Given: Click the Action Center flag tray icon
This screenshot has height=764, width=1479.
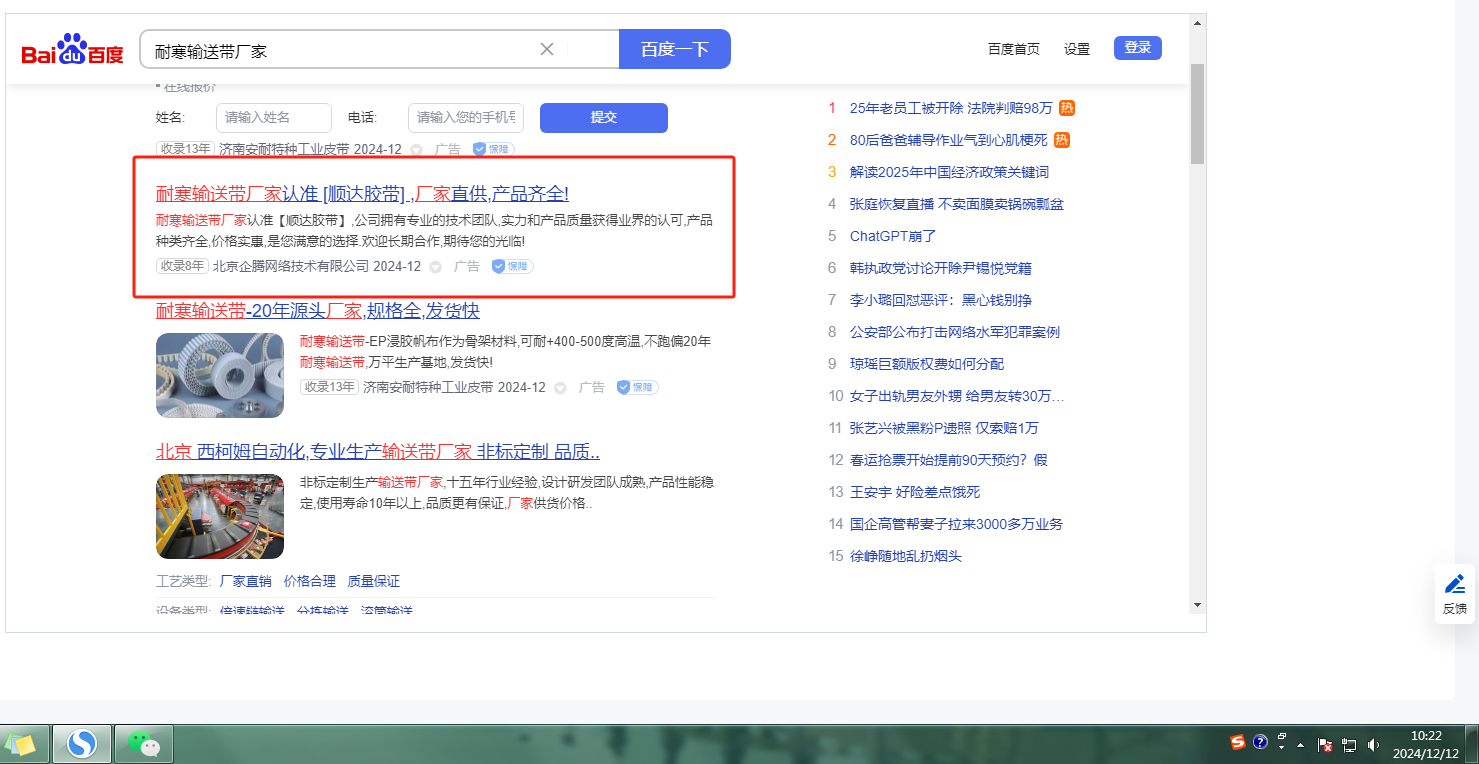Looking at the screenshot, I should 1325,745.
